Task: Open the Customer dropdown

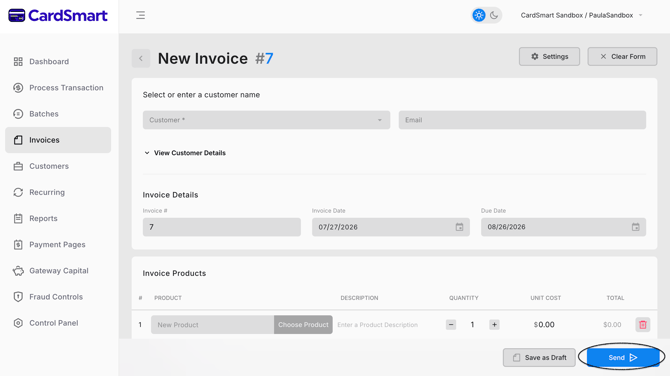Action: (x=266, y=120)
